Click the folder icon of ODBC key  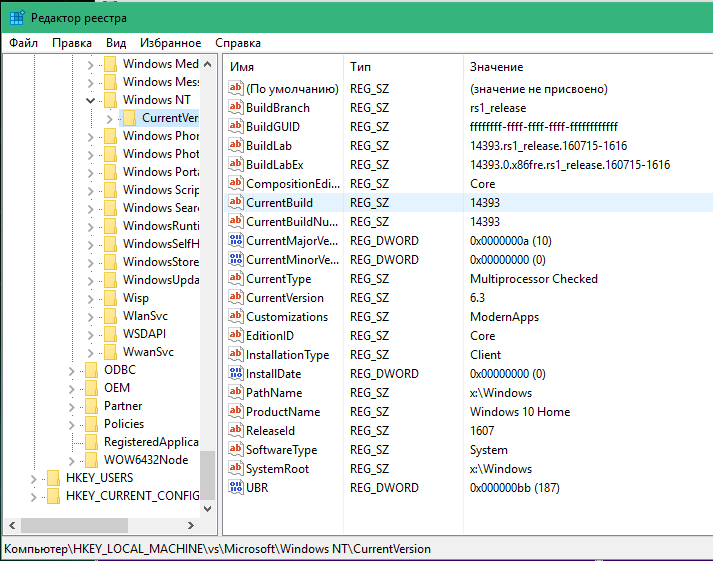(91, 370)
